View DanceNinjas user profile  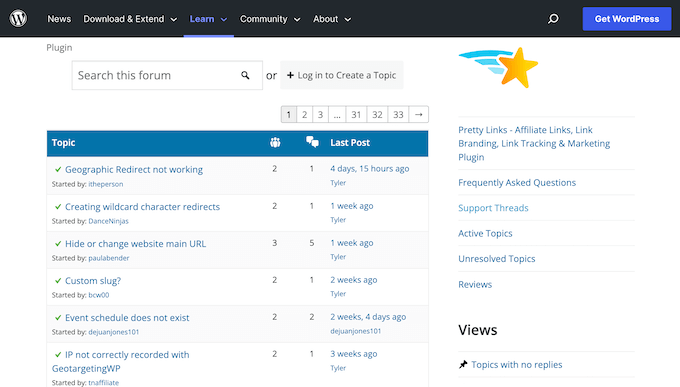[108, 221]
